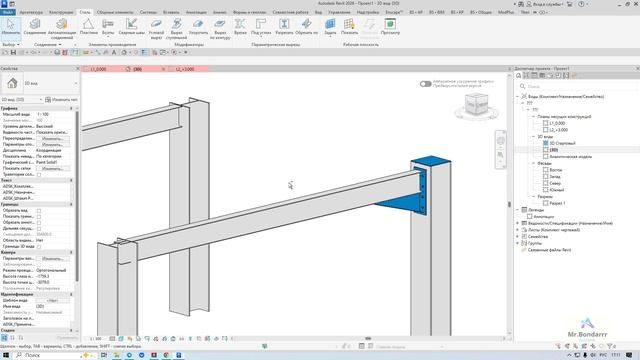Select the 3D Стартовый view in browser
The width and height of the screenshot is (640, 360).
tap(562, 143)
